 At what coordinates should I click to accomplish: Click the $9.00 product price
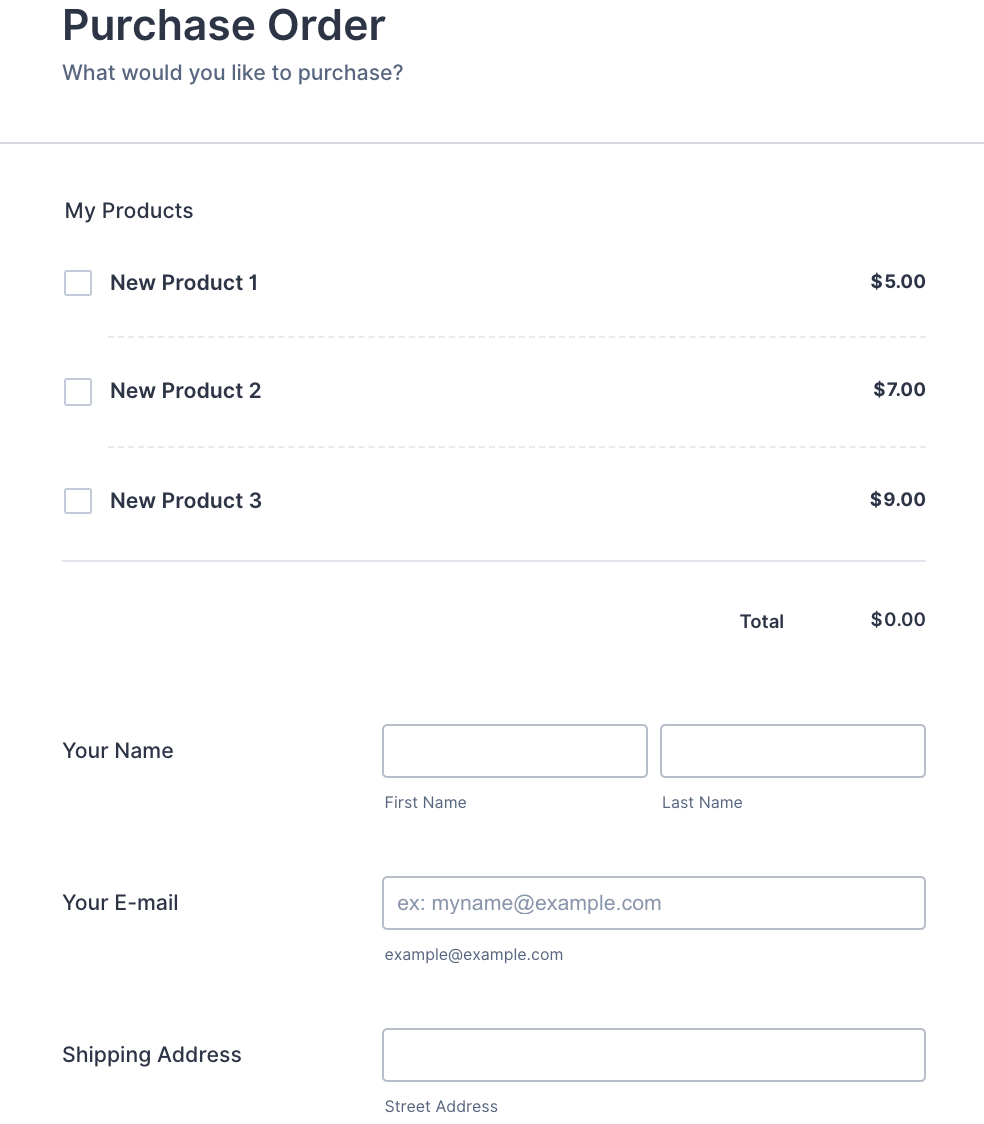click(x=898, y=500)
